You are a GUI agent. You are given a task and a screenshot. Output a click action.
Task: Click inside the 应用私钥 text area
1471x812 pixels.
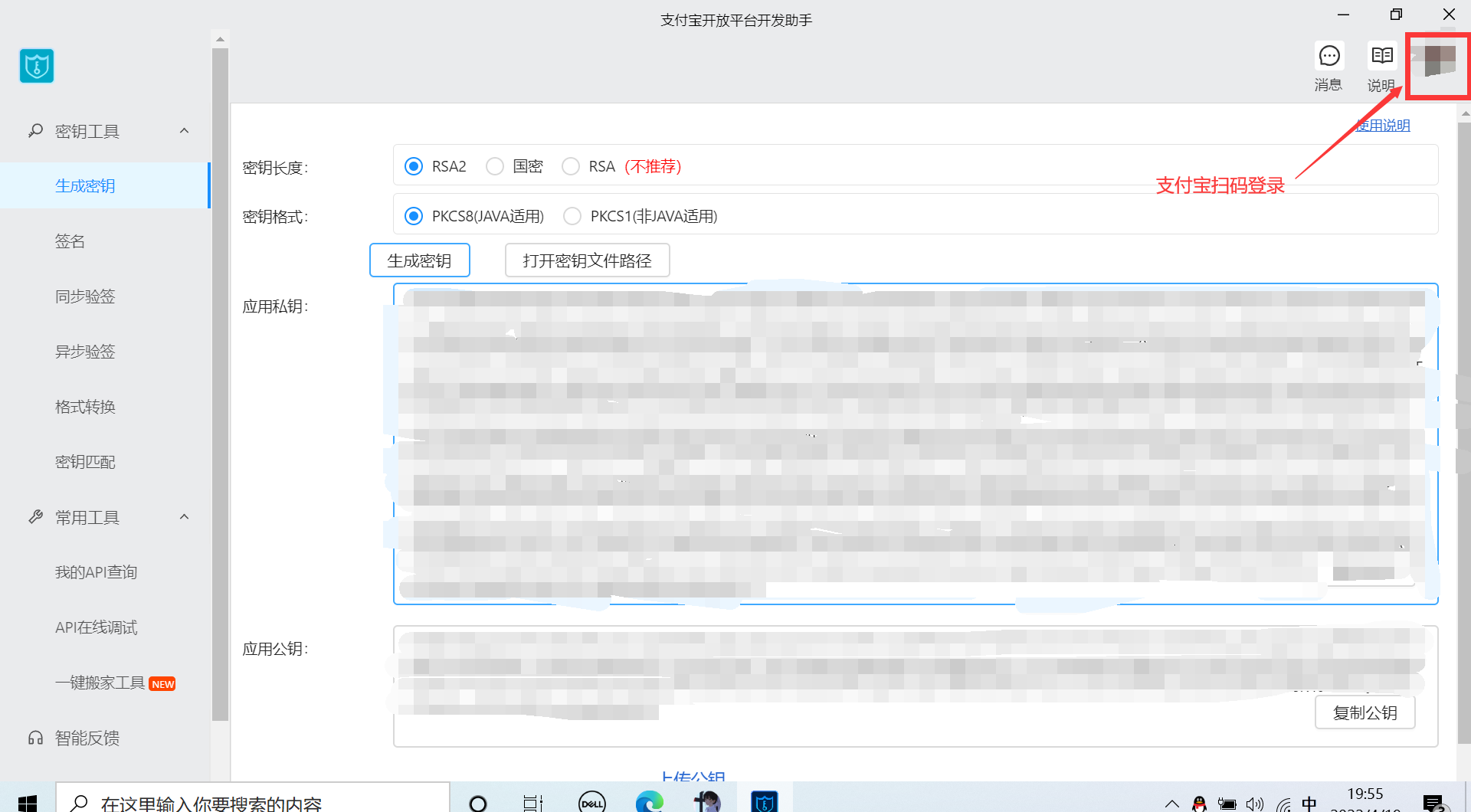click(916, 444)
